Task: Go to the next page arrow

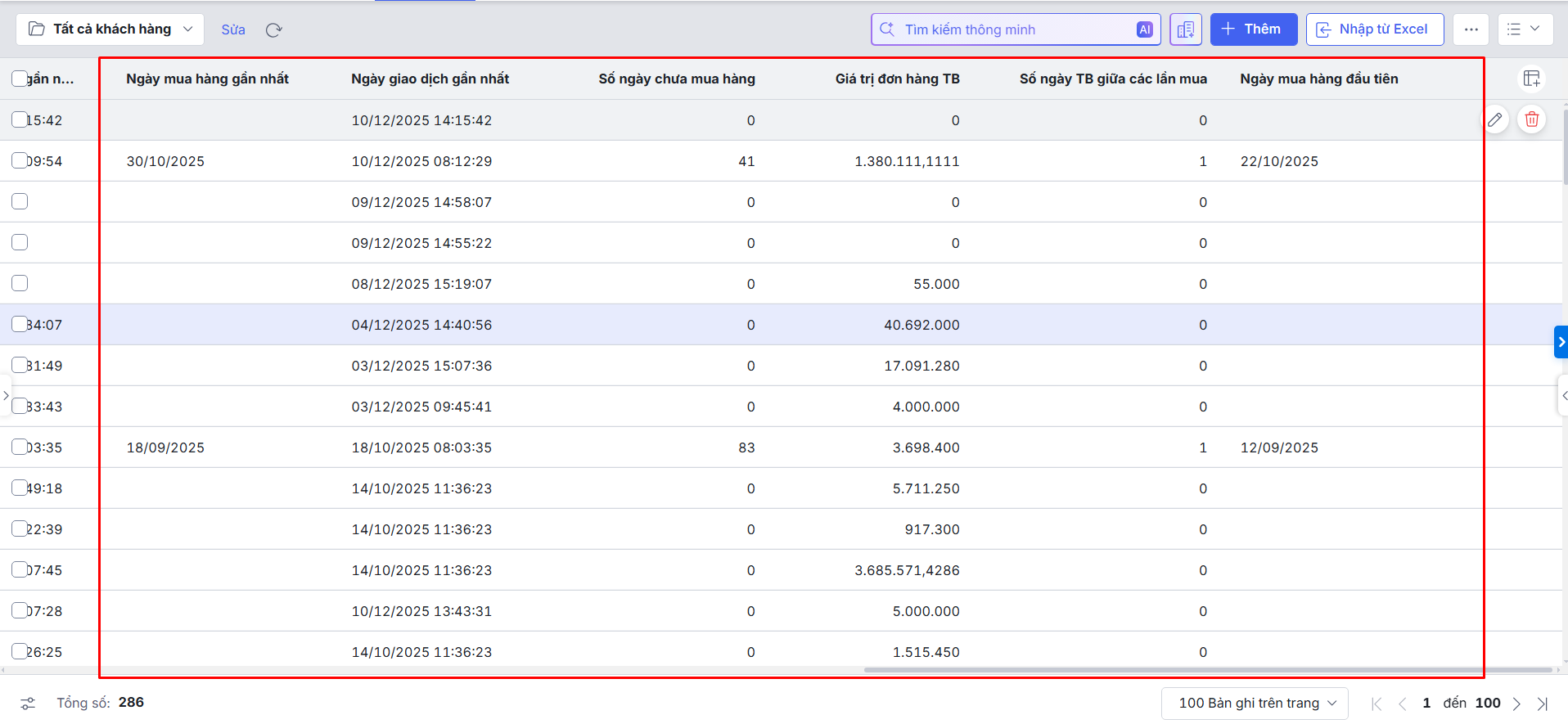Action: [x=1516, y=704]
